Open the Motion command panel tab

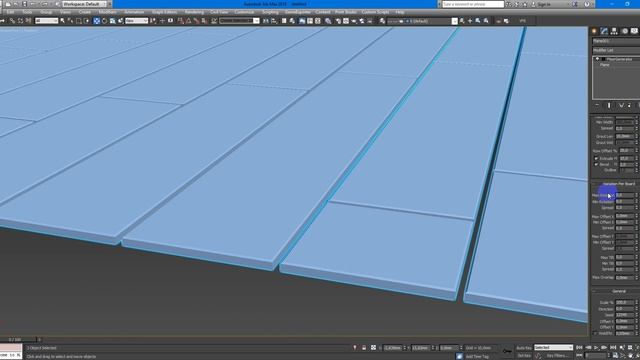[624, 31]
